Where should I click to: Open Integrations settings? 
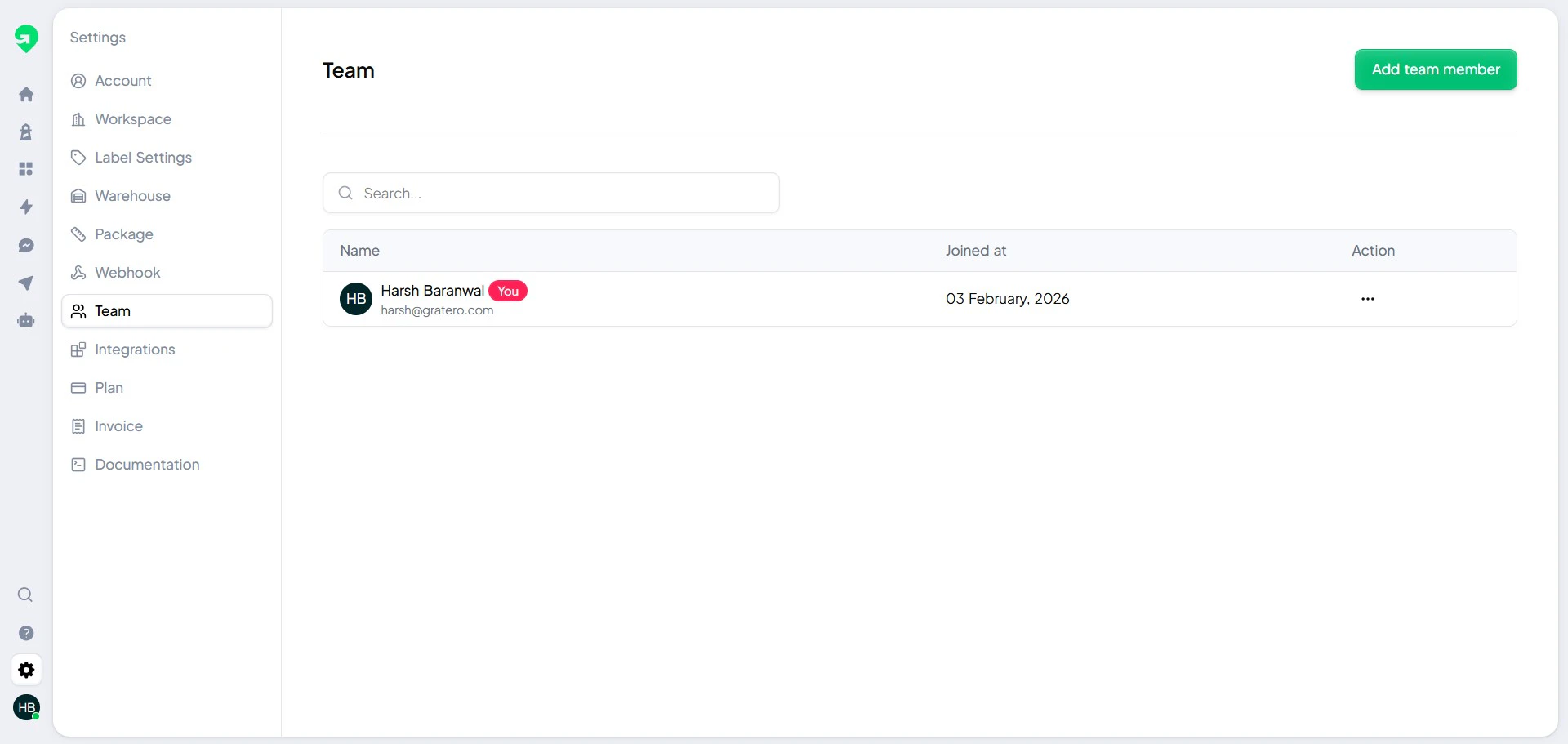point(167,350)
